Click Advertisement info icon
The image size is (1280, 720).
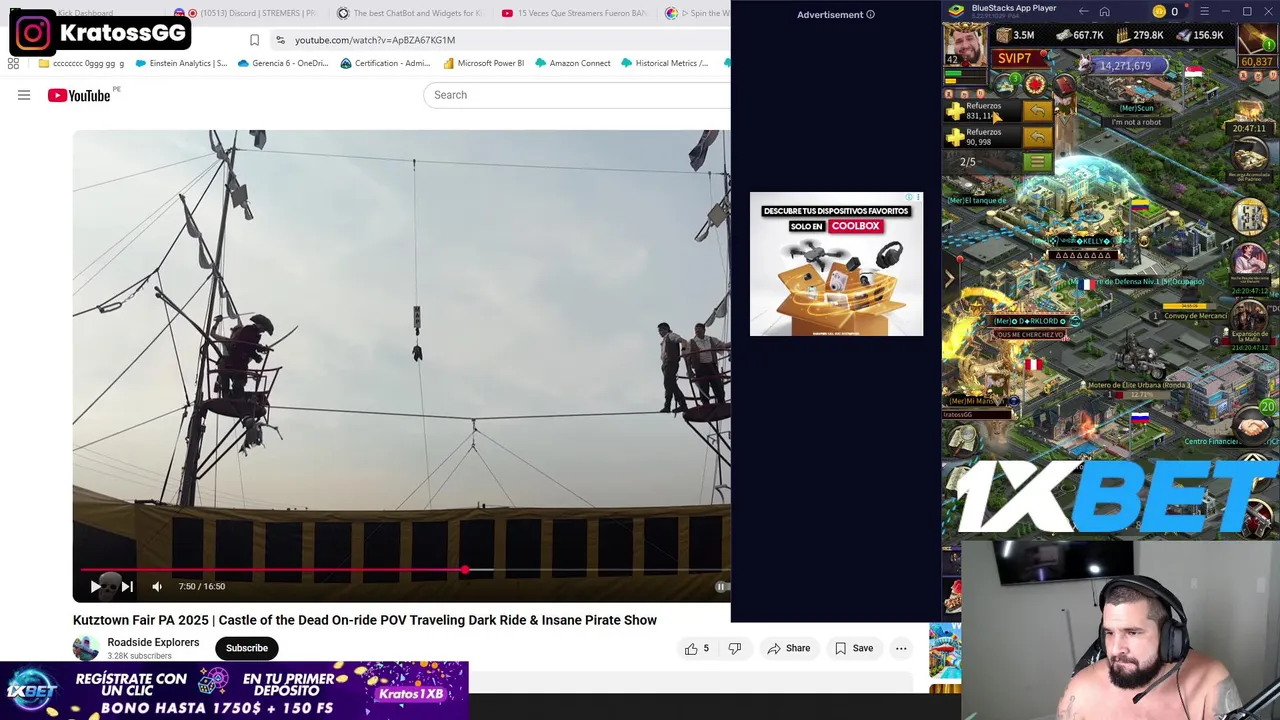tap(870, 15)
